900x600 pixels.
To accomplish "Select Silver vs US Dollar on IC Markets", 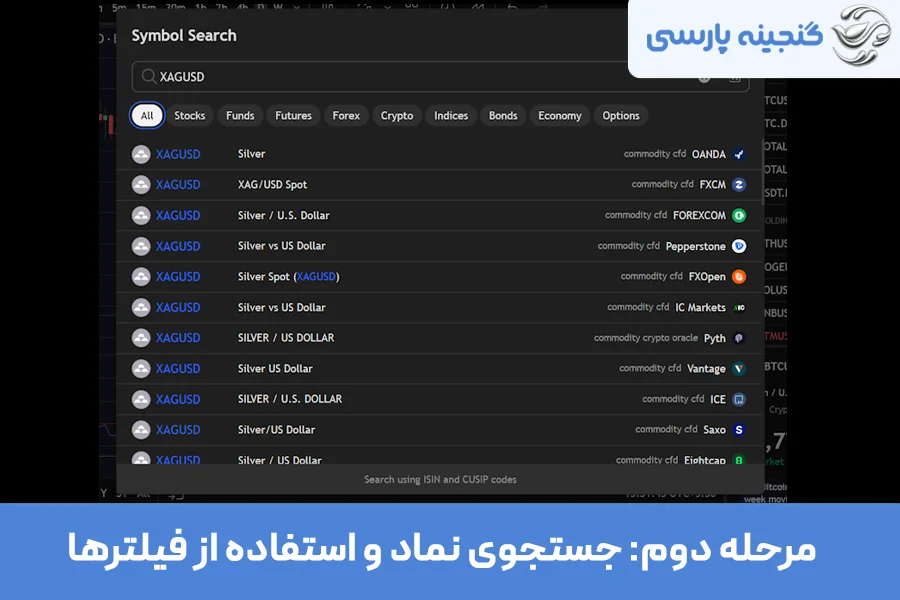I will pos(281,307).
